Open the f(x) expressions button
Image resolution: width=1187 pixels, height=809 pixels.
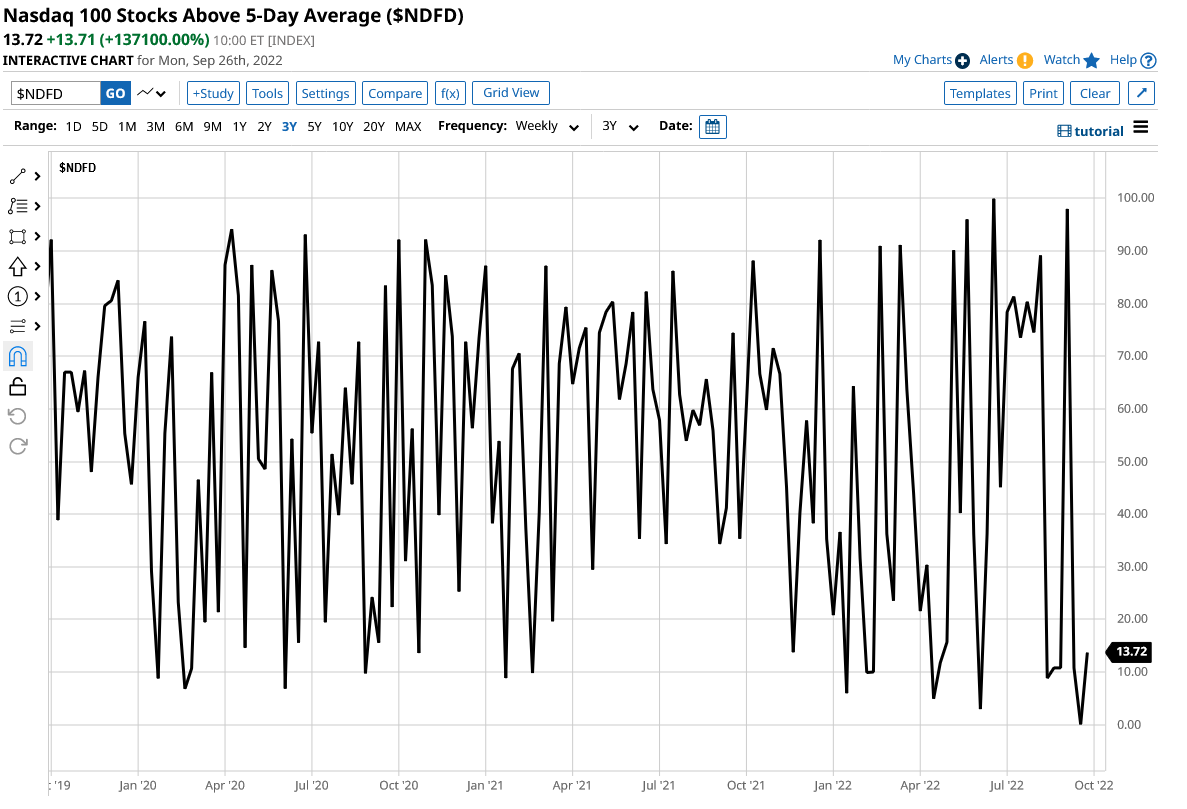pos(450,93)
